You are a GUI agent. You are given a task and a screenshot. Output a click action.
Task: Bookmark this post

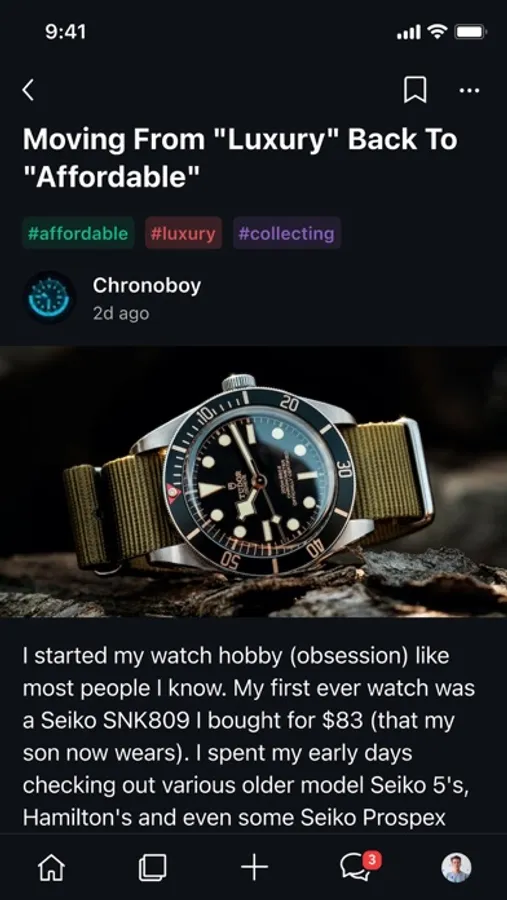[415, 90]
